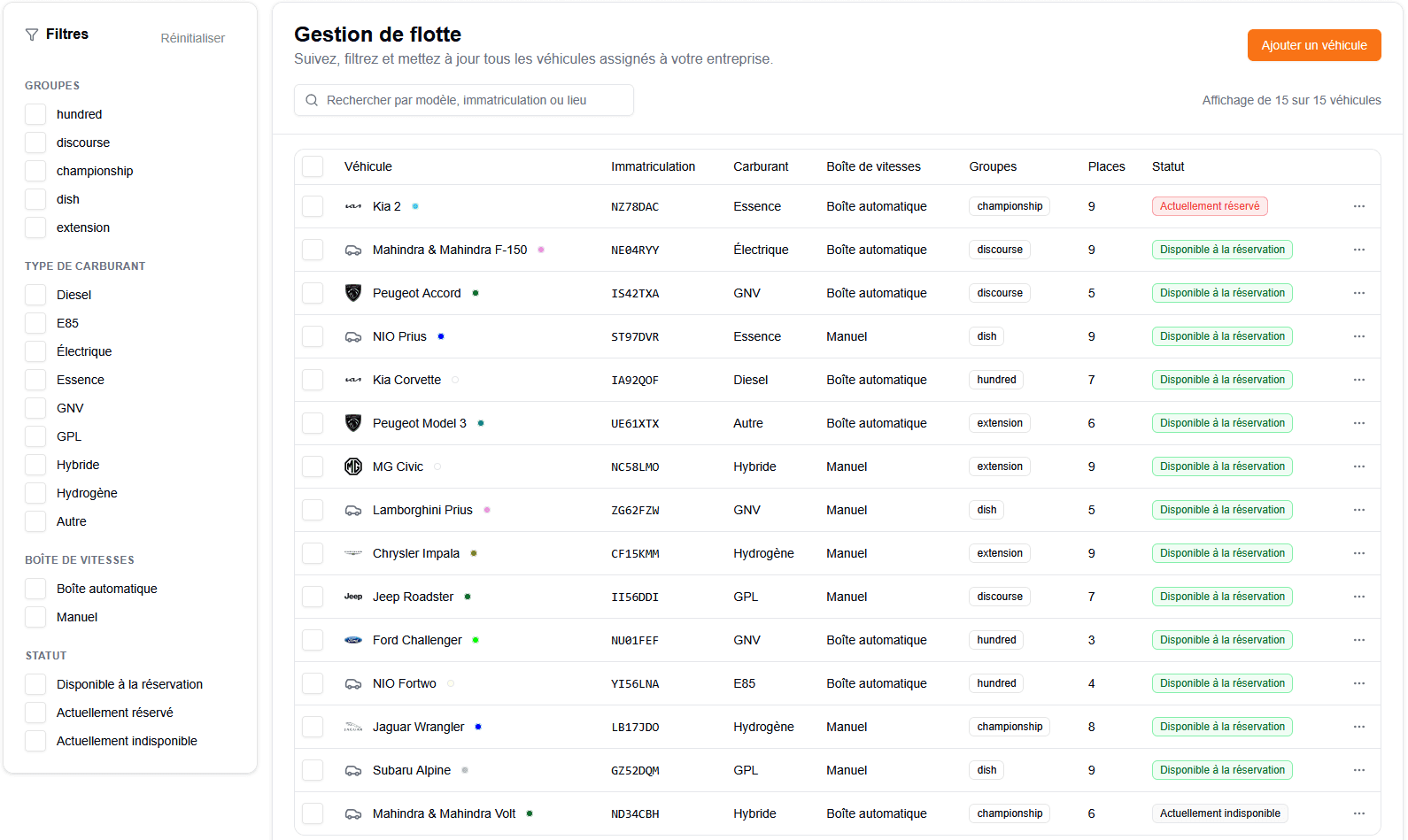The width and height of the screenshot is (1408, 840).
Task: Click the Places column header
Action: pos(1106,166)
